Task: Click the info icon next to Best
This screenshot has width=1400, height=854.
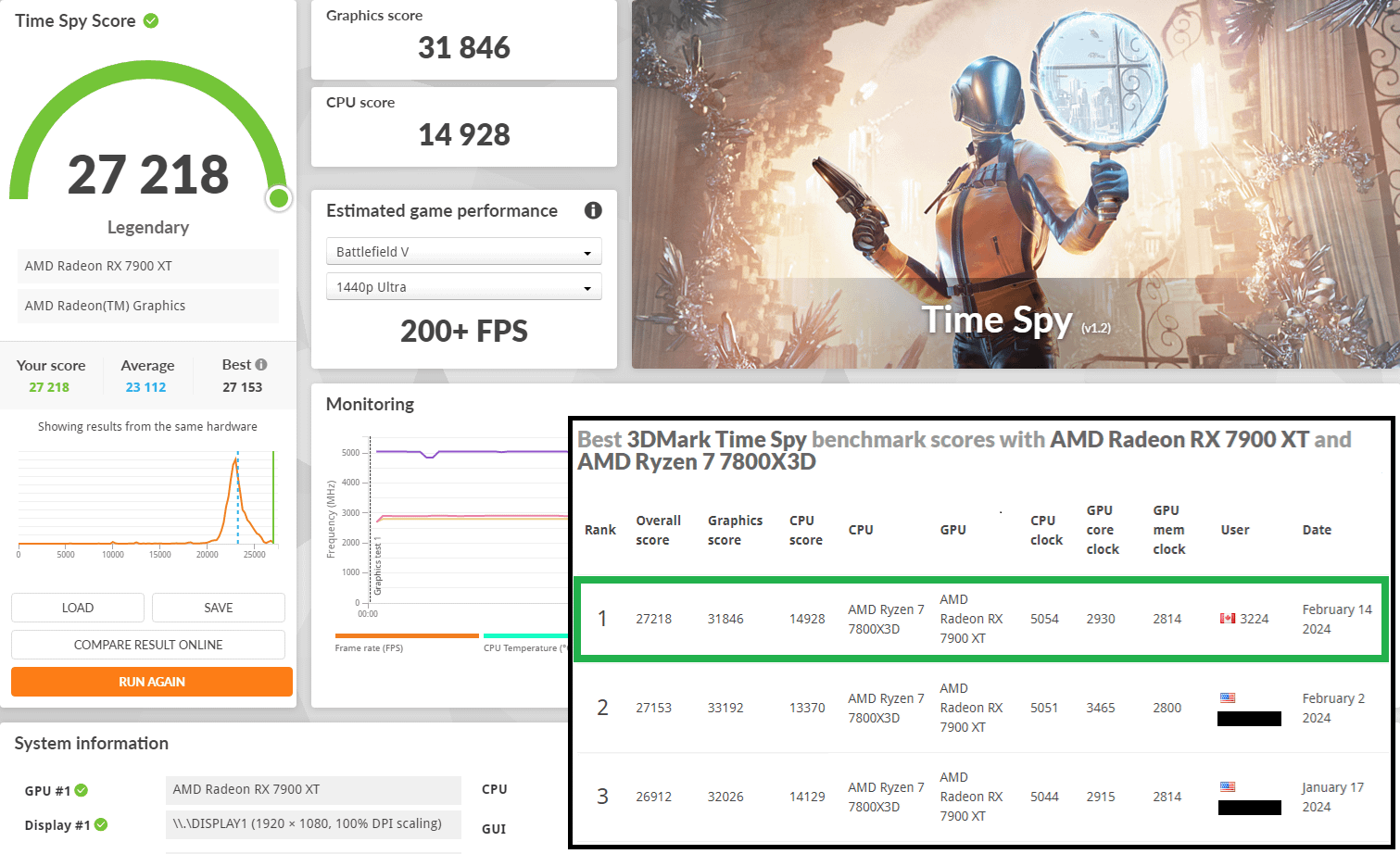Action: (261, 364)
